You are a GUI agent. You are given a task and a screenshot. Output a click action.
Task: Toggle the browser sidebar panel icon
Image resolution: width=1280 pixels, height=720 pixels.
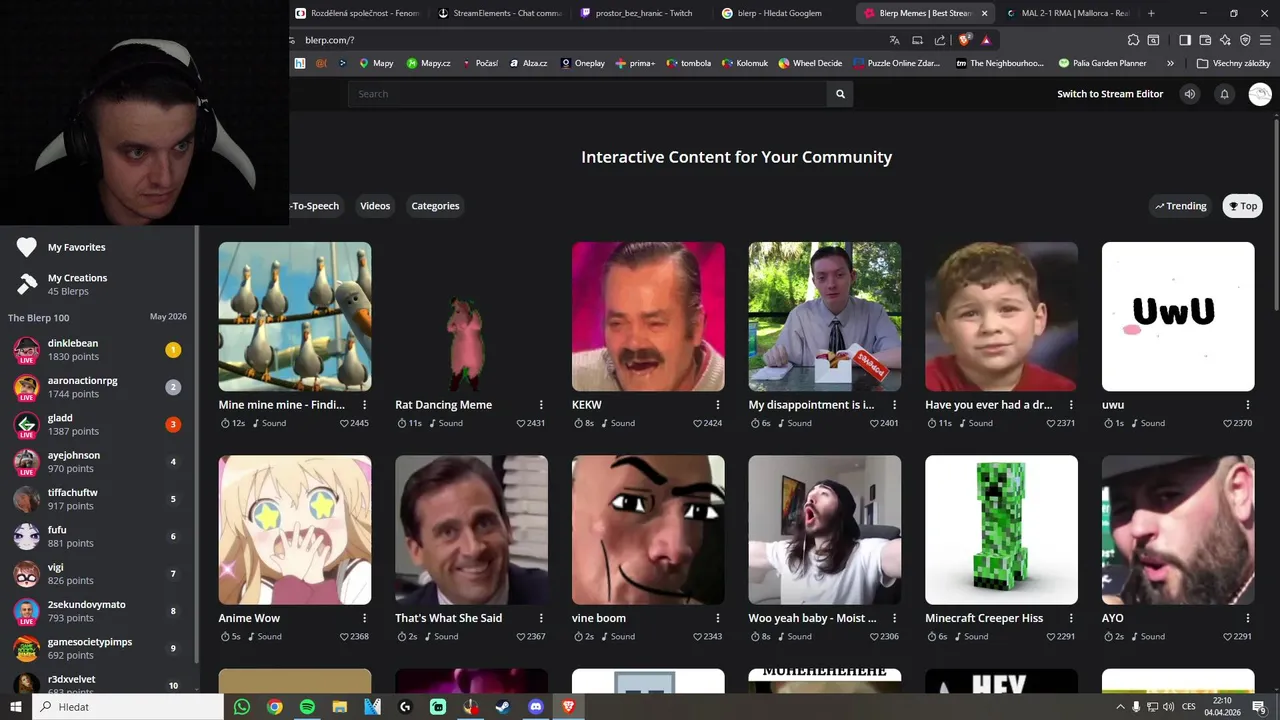pos(1184,40)
